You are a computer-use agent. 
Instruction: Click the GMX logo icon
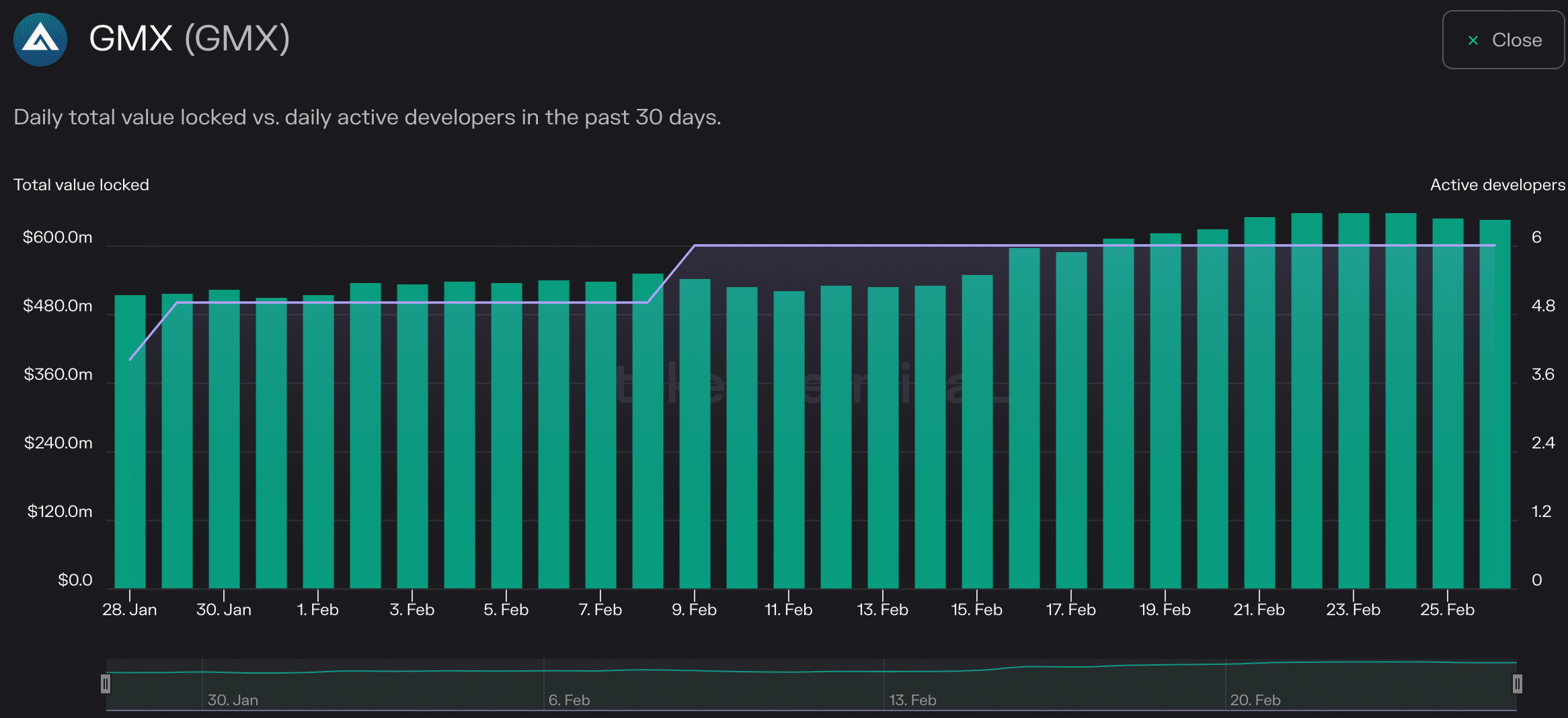(40, 40)
